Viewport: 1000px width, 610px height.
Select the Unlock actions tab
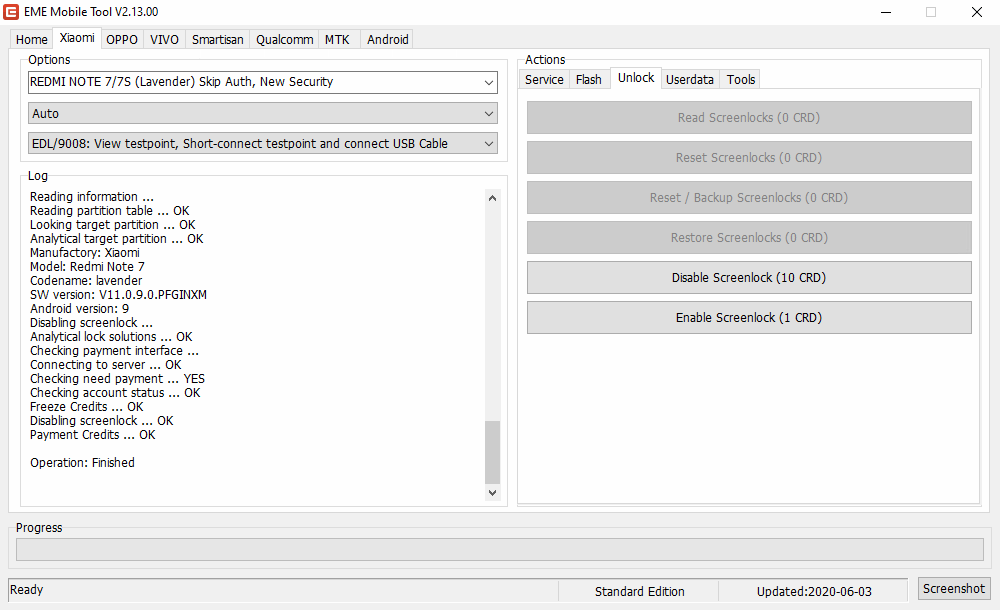click(636, 78)
